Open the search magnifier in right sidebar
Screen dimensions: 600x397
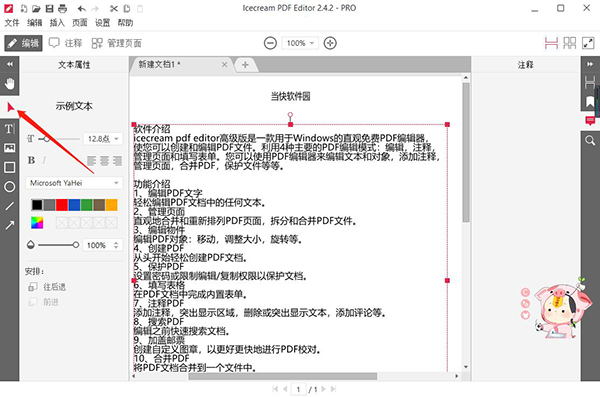pyautogui.click(x=590, y=141)
